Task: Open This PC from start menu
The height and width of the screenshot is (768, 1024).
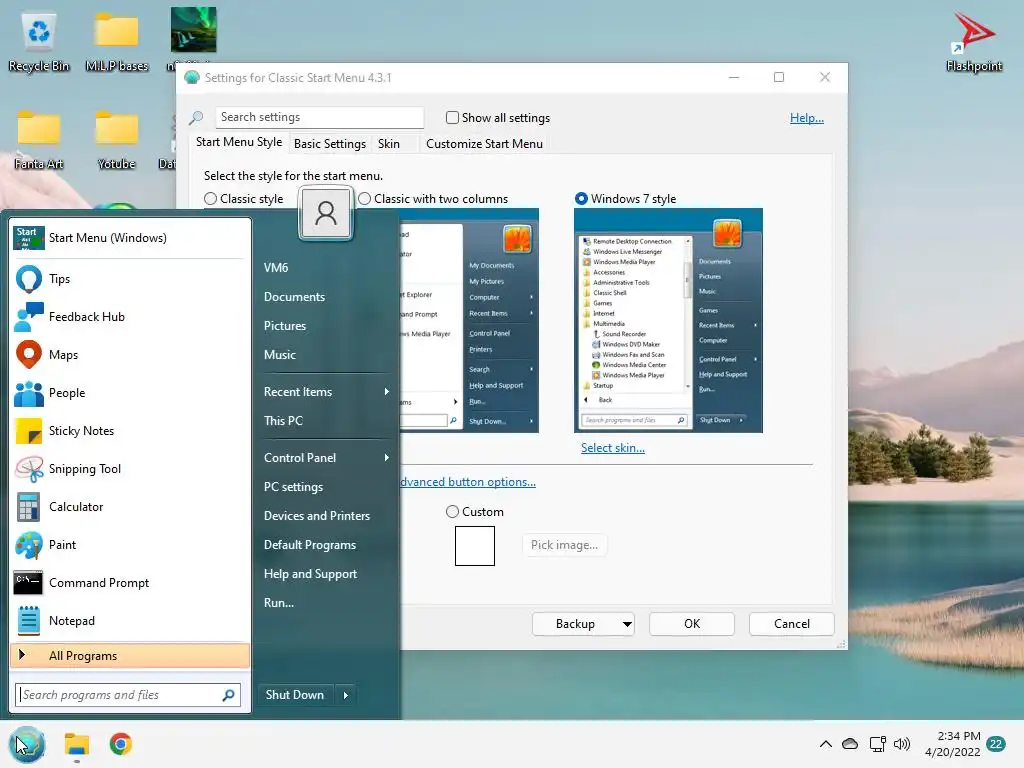Action: (x=283, y=421)
